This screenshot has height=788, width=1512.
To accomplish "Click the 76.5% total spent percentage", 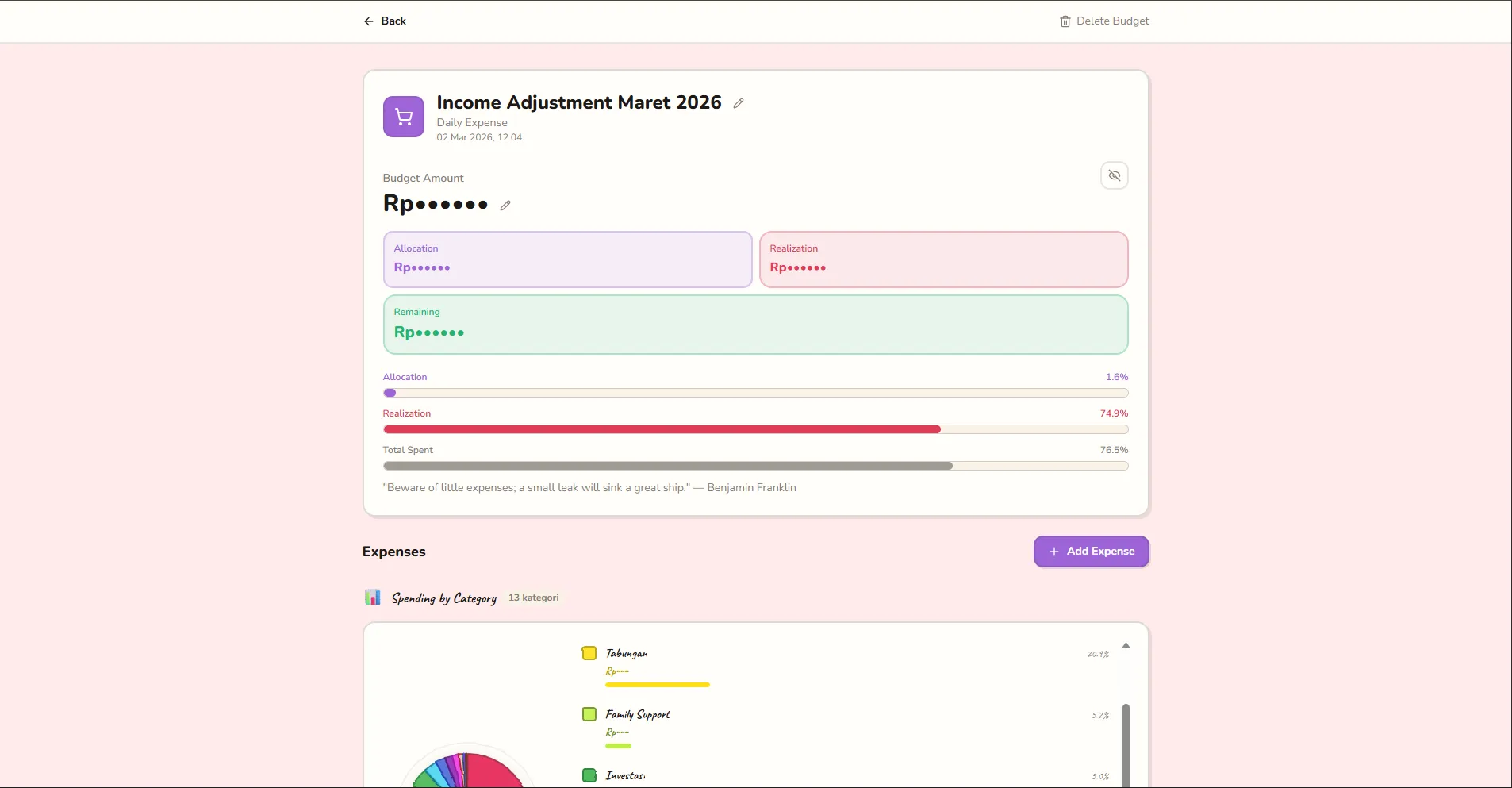I will [x=1114, y=450].
